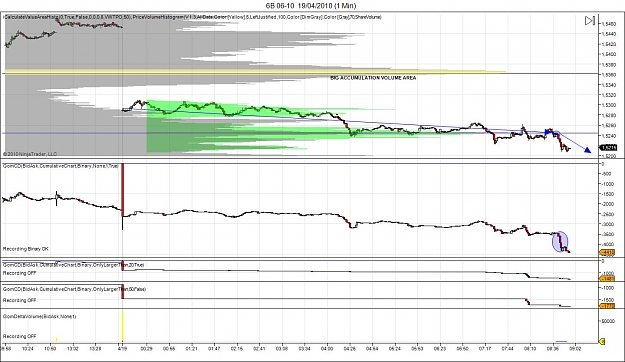The width and height of the screenshot is (625, 362).
Task: Select the orange value marker of OnlyLargerThan,20 panel
Action: (x=607, y=279)
